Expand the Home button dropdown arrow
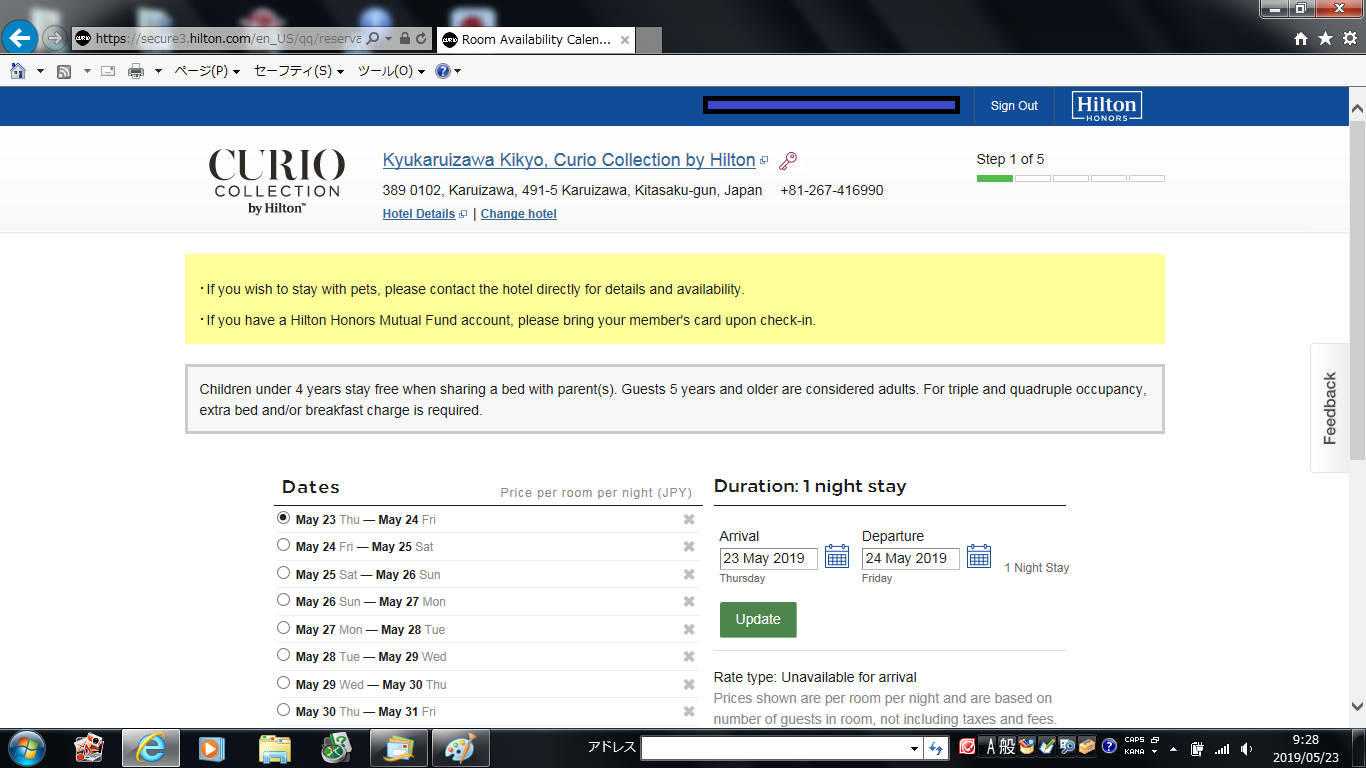Screen dimensions: 1366x768 [x=40, y=71]
